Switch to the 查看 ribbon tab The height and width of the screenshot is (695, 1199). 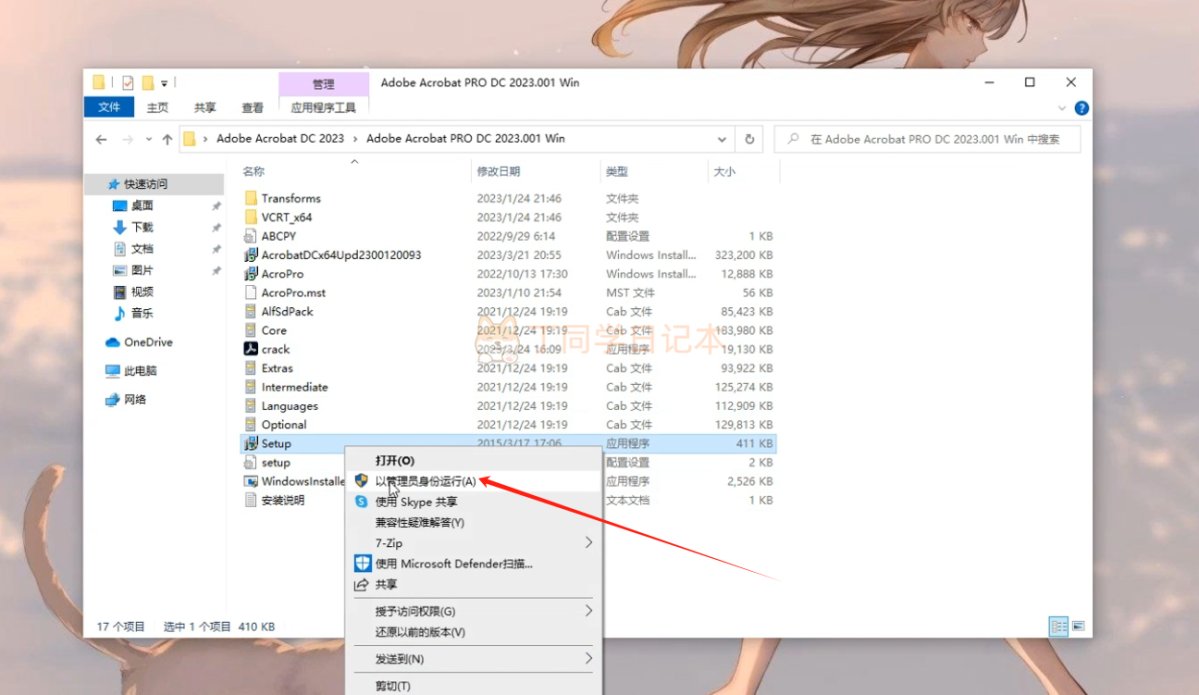(x=252, y=108)
